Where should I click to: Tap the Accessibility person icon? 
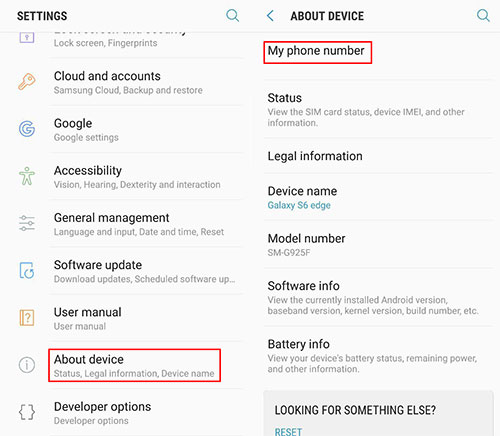click(27, 176)
